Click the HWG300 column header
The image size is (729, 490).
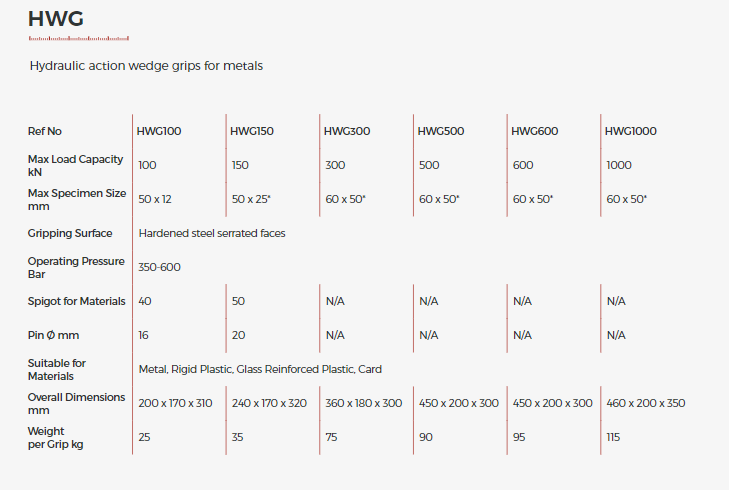click(x=347, y=131)
